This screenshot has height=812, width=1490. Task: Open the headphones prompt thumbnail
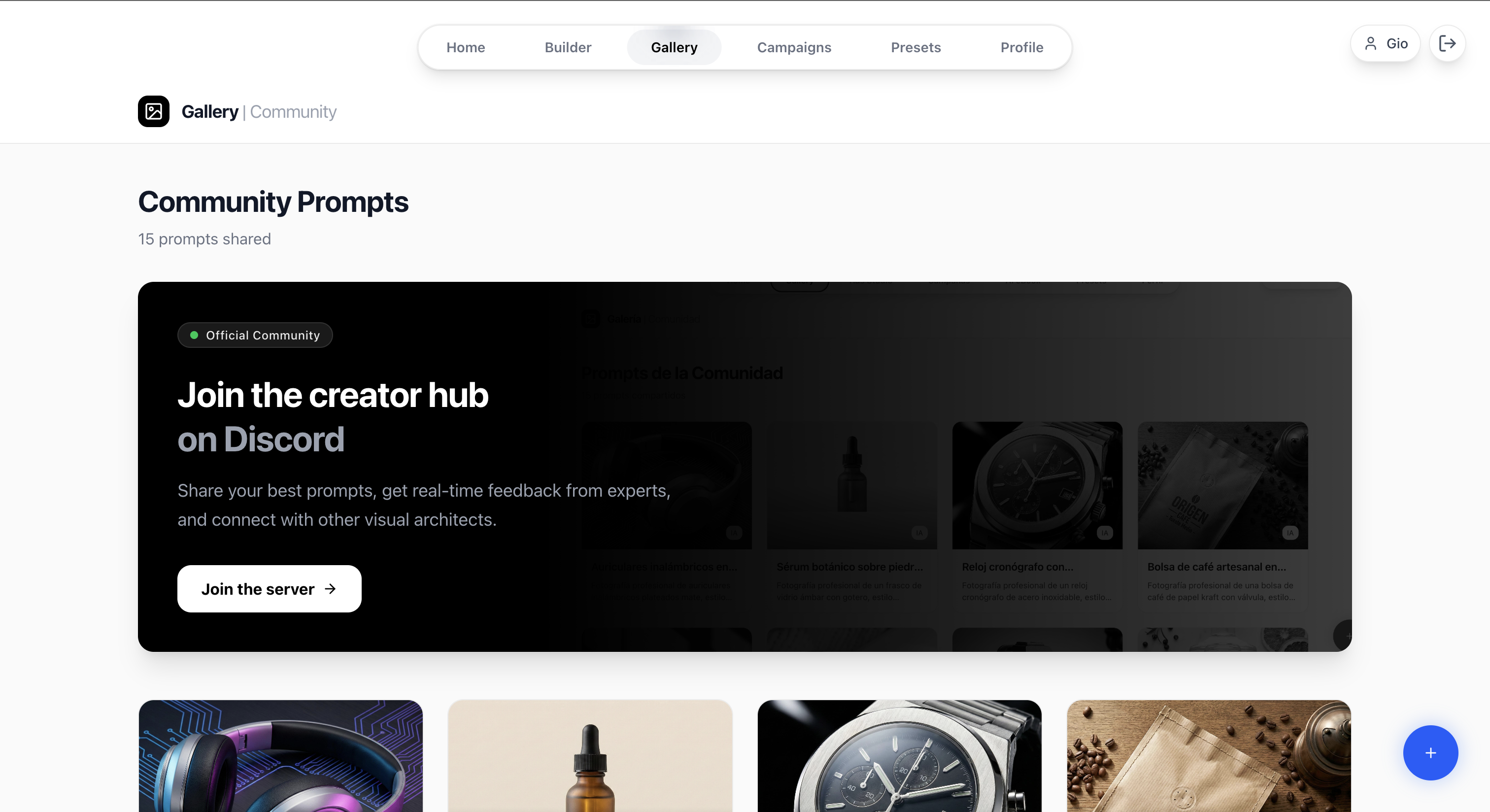[x=281, y=756]
